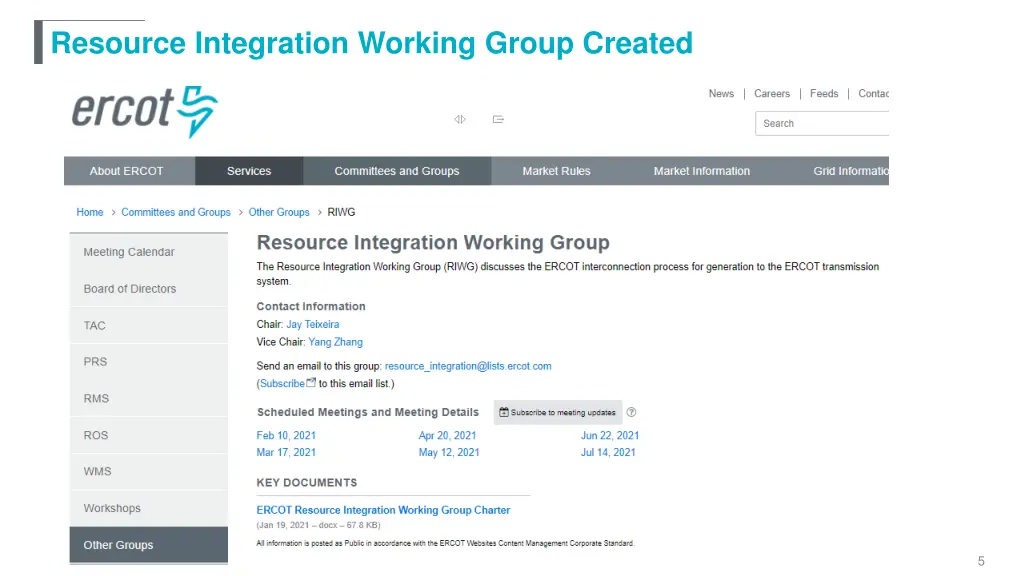Screen dimensions: 1024x576
Task: Select Workshops in the sidebar
Action: [x=149, y=508]
